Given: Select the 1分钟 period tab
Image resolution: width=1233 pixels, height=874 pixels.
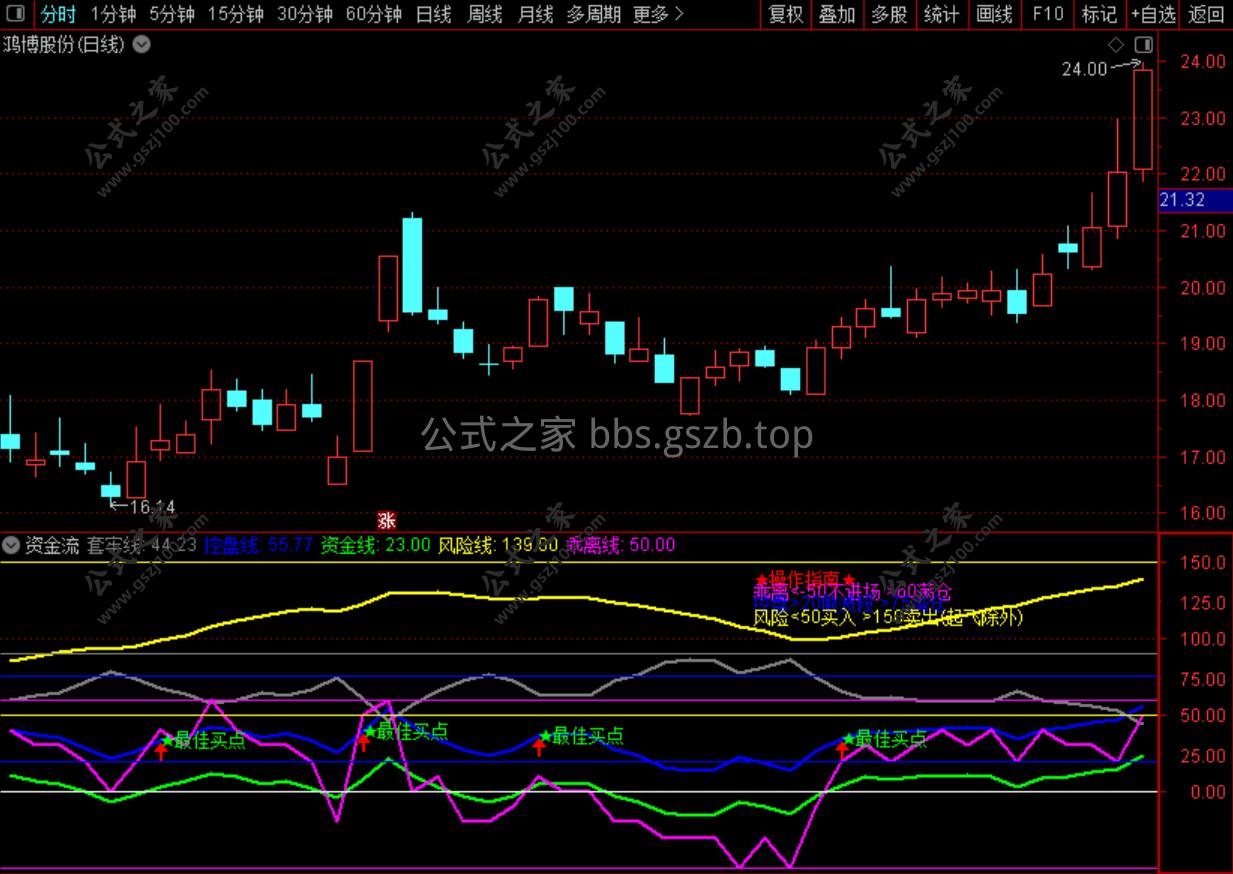Looking at the screenshot, I should [113, 14].
